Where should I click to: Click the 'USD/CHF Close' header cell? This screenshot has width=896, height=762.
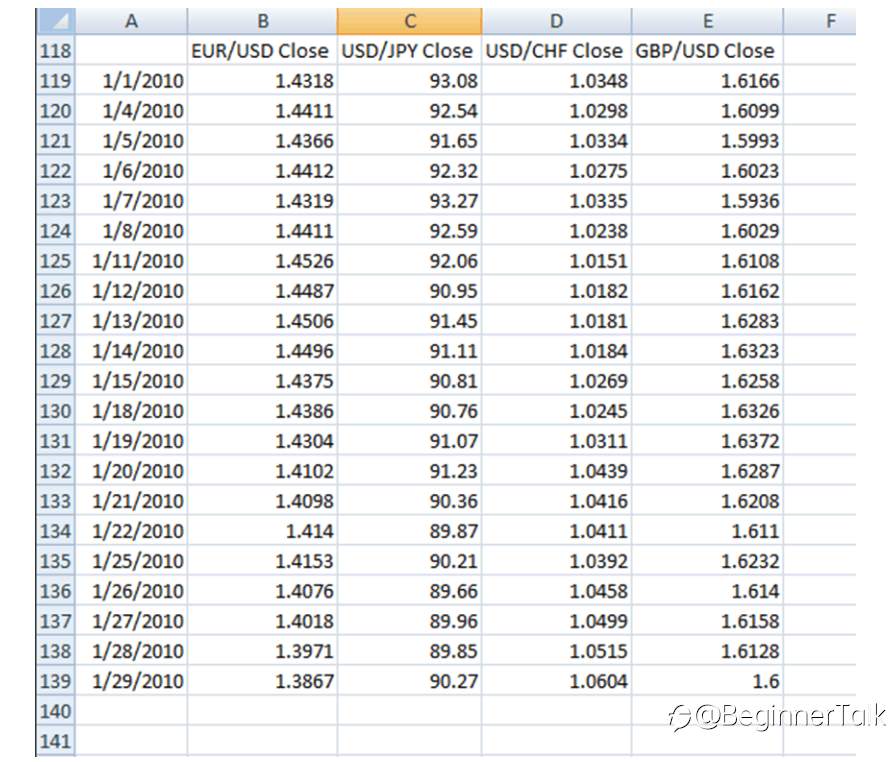tap(557, 51)
